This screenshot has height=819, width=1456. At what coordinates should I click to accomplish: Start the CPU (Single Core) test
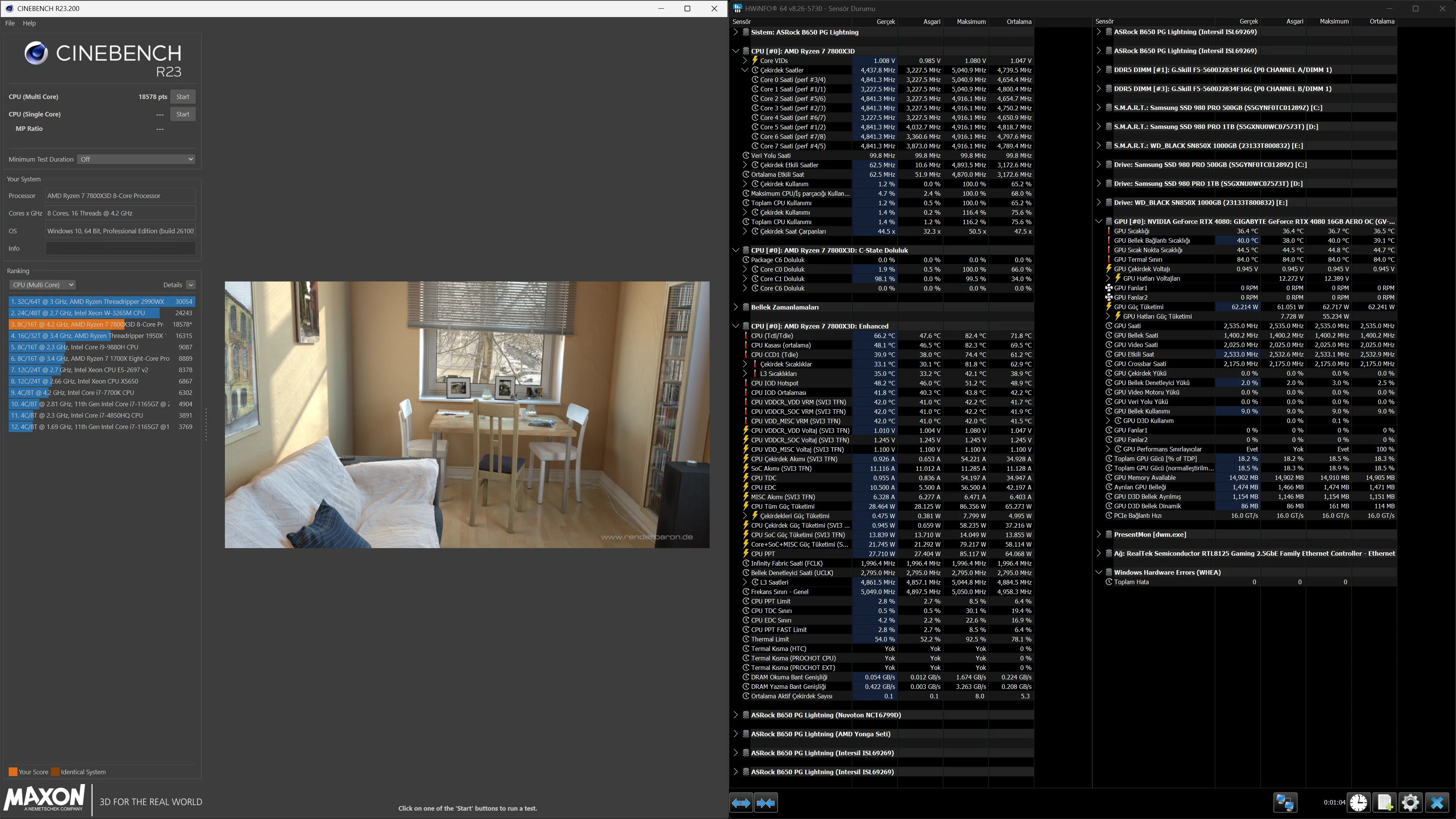point(182,114)
